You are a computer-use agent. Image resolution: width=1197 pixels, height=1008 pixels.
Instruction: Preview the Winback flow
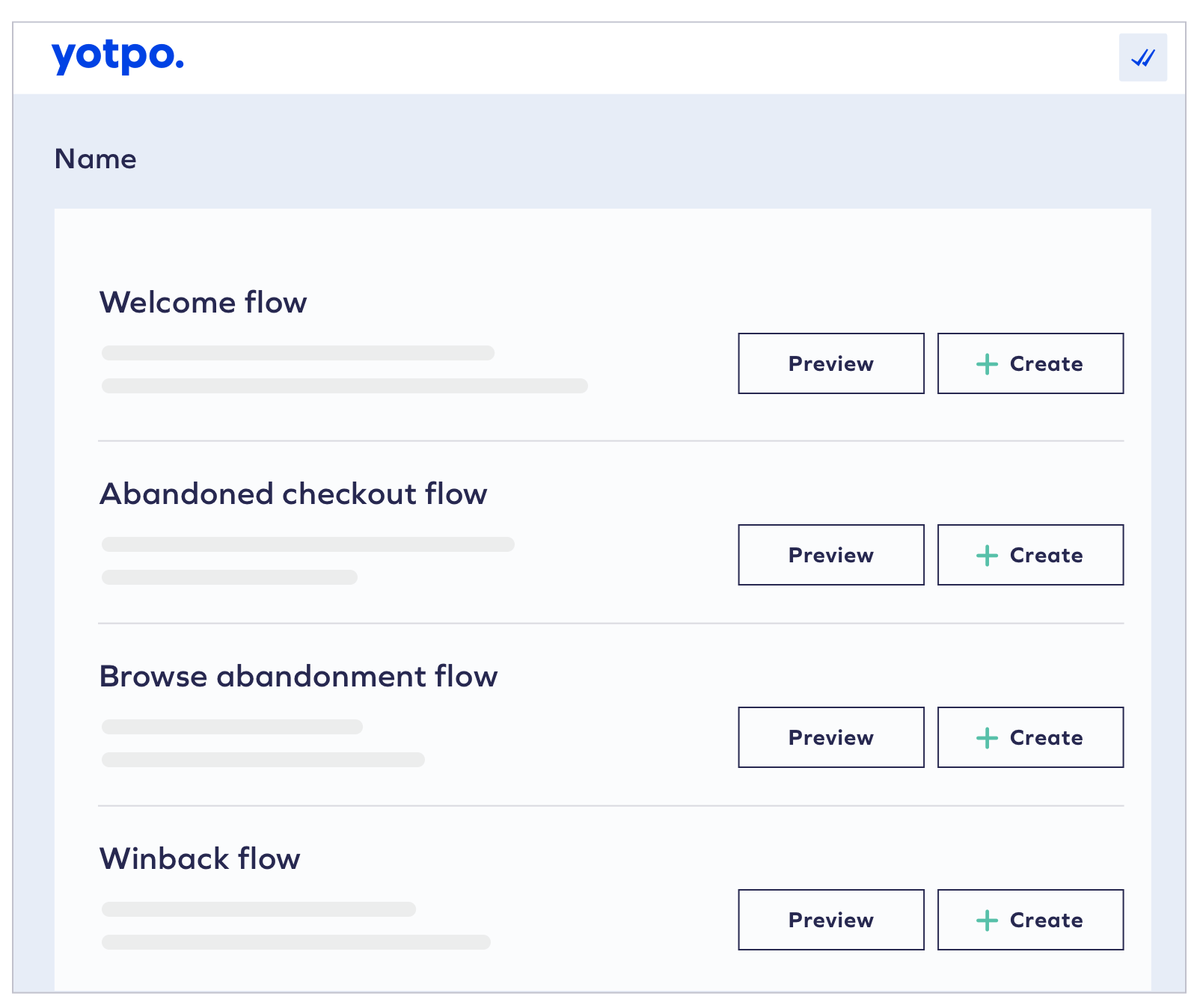tap(830, 920)
